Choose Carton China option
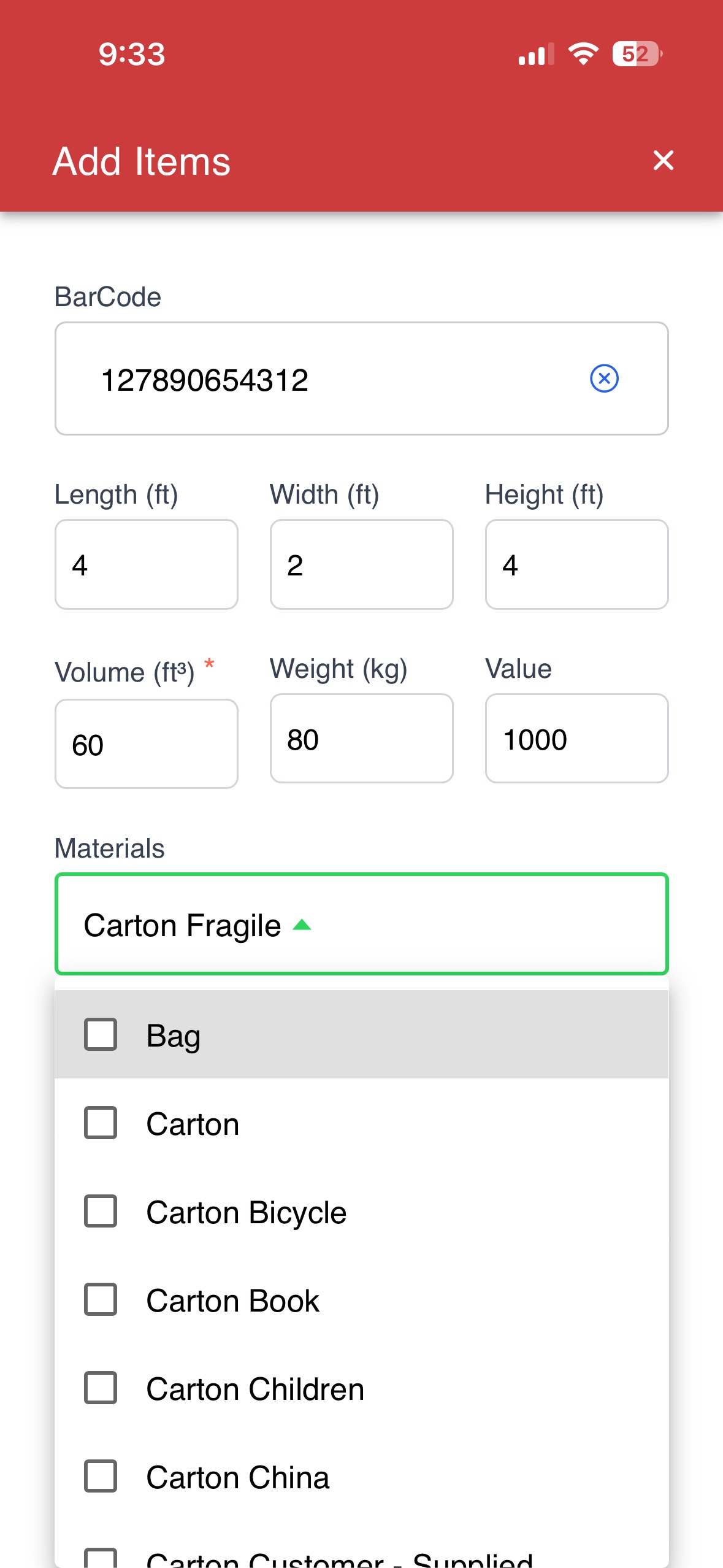The height and width of the screenshot is (1568, 723). [x=362, y=1477]
